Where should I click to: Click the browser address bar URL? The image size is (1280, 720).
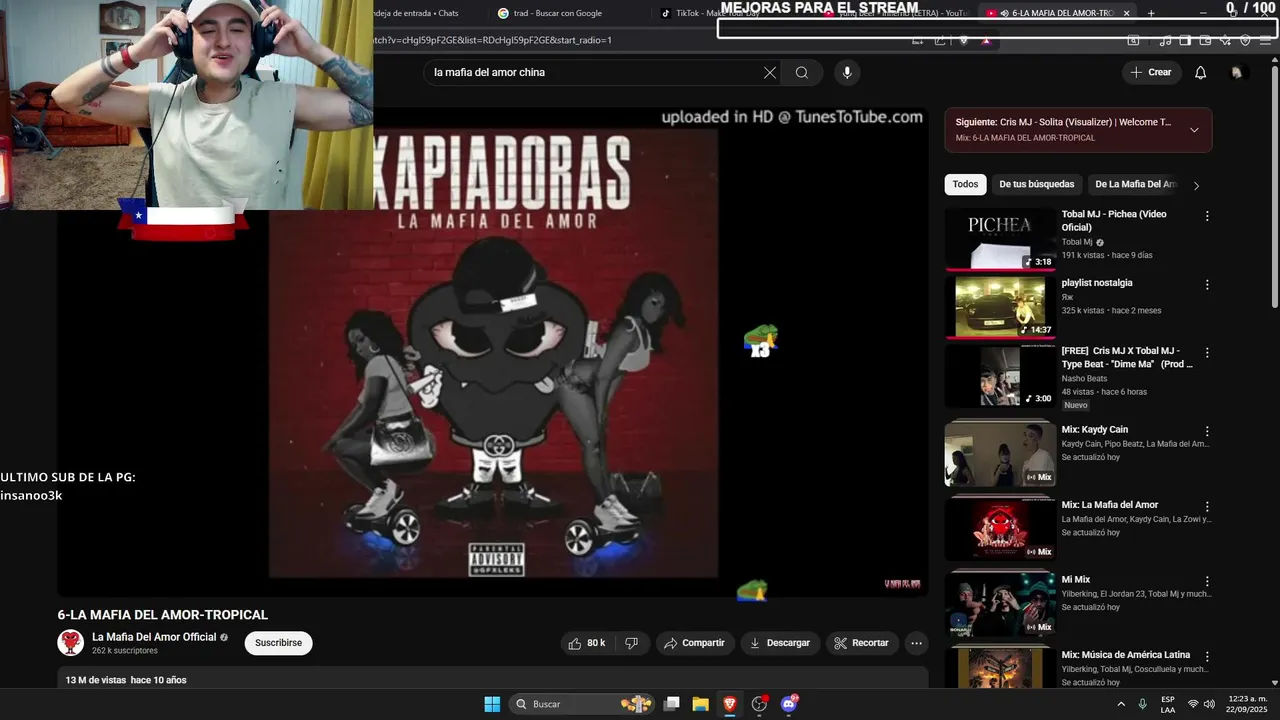point(492,40)
